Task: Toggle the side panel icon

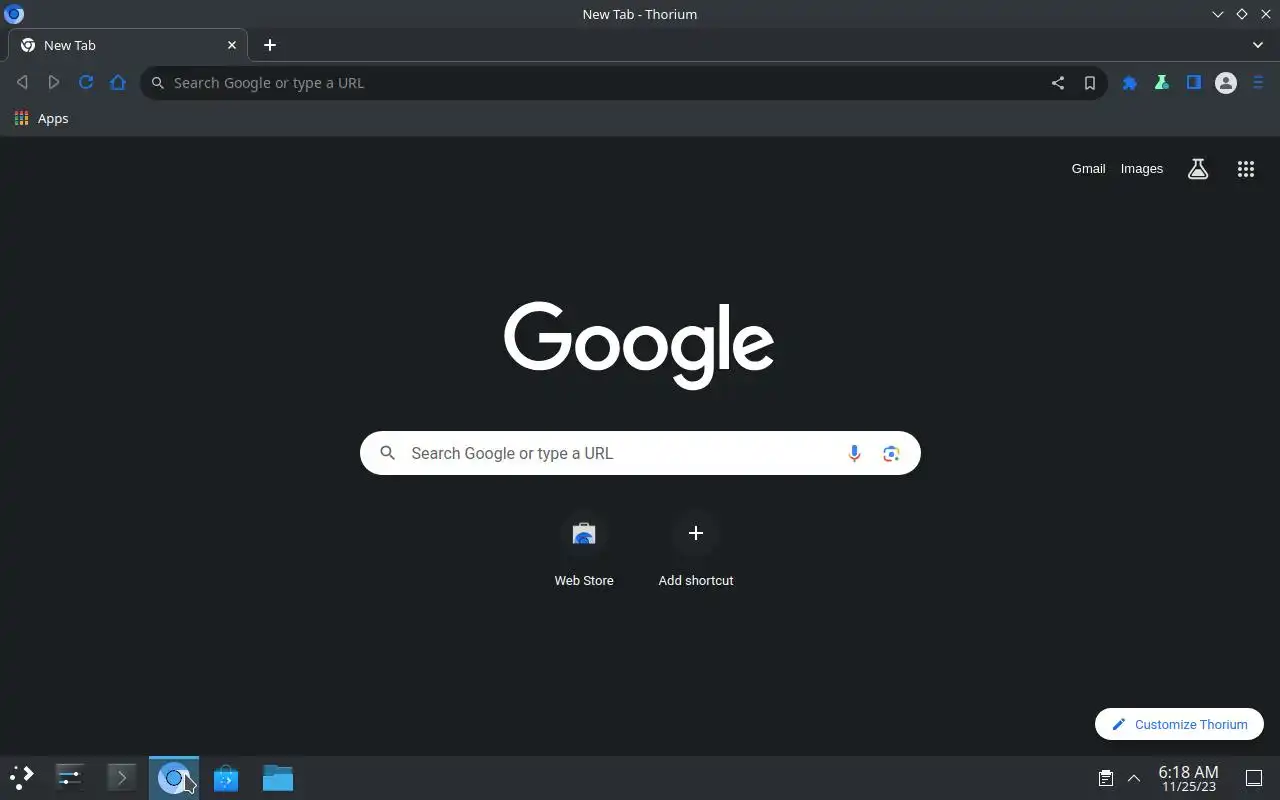Action: pyautogui.click(x=1194, y=83)
